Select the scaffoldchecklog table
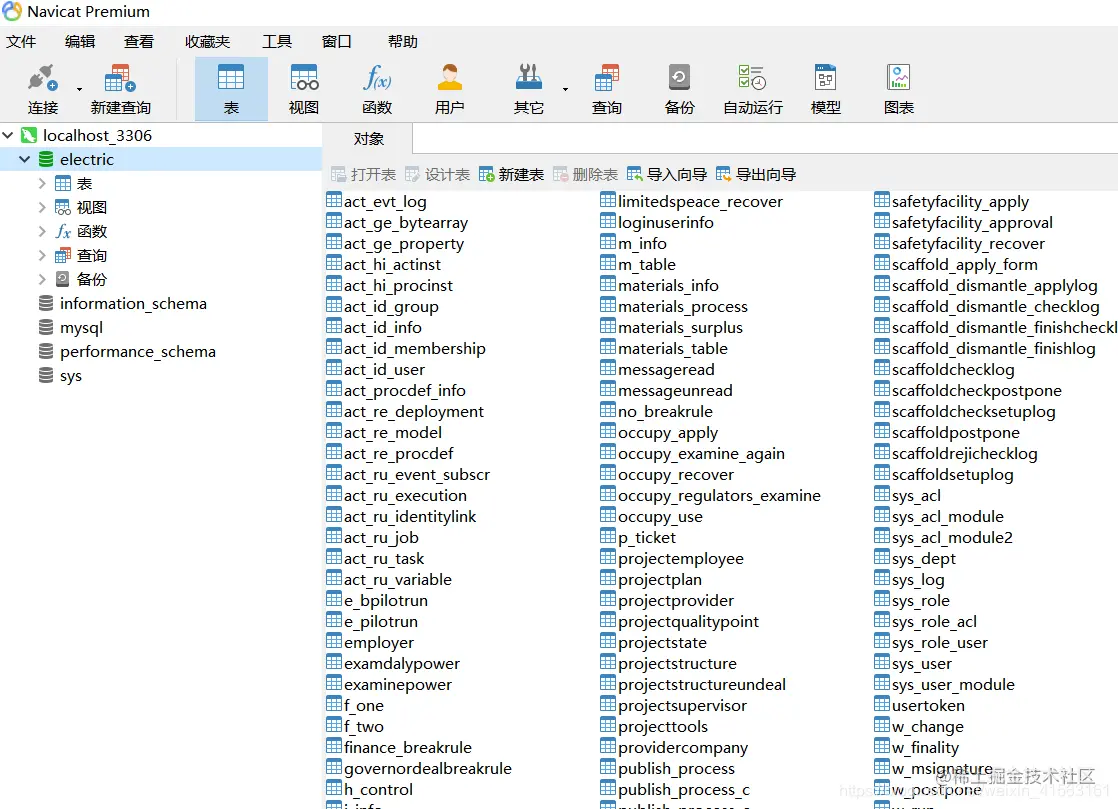The height and width of the screenshot is (809, 1118). click(944, 369)
